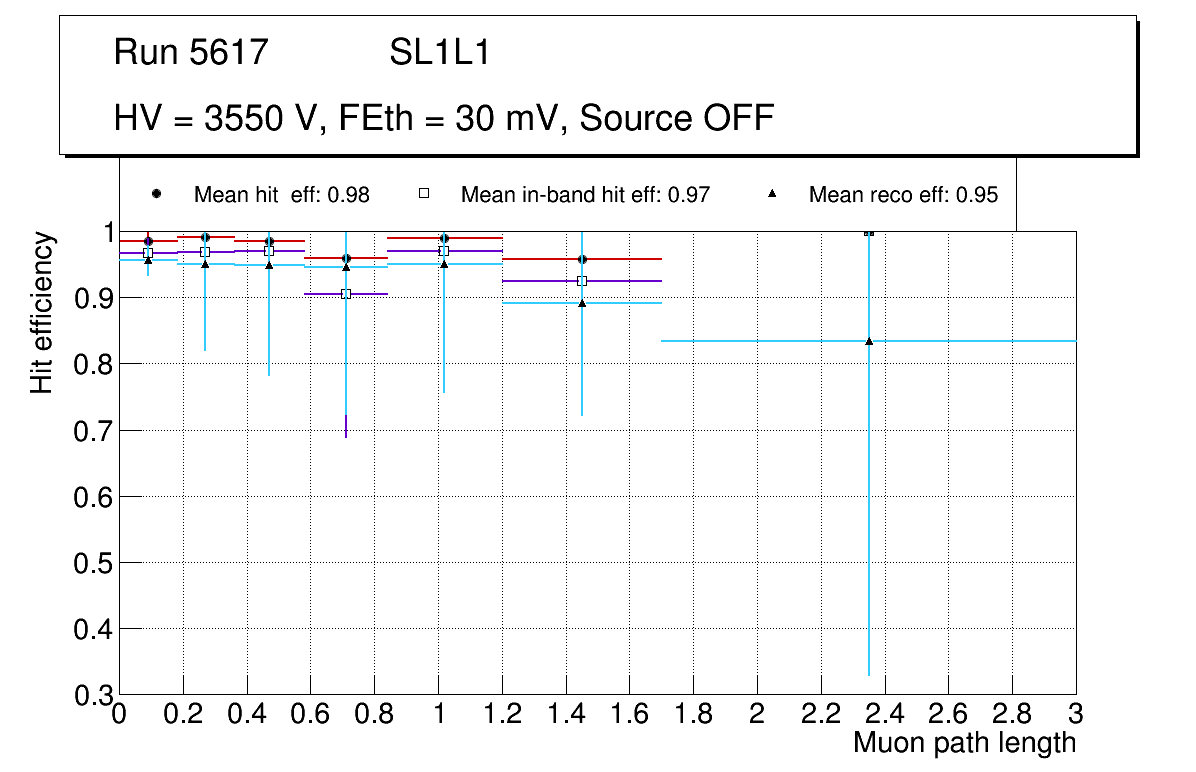
Task: Select the open square point near efficiency 0.9
Action: point(346,294)
